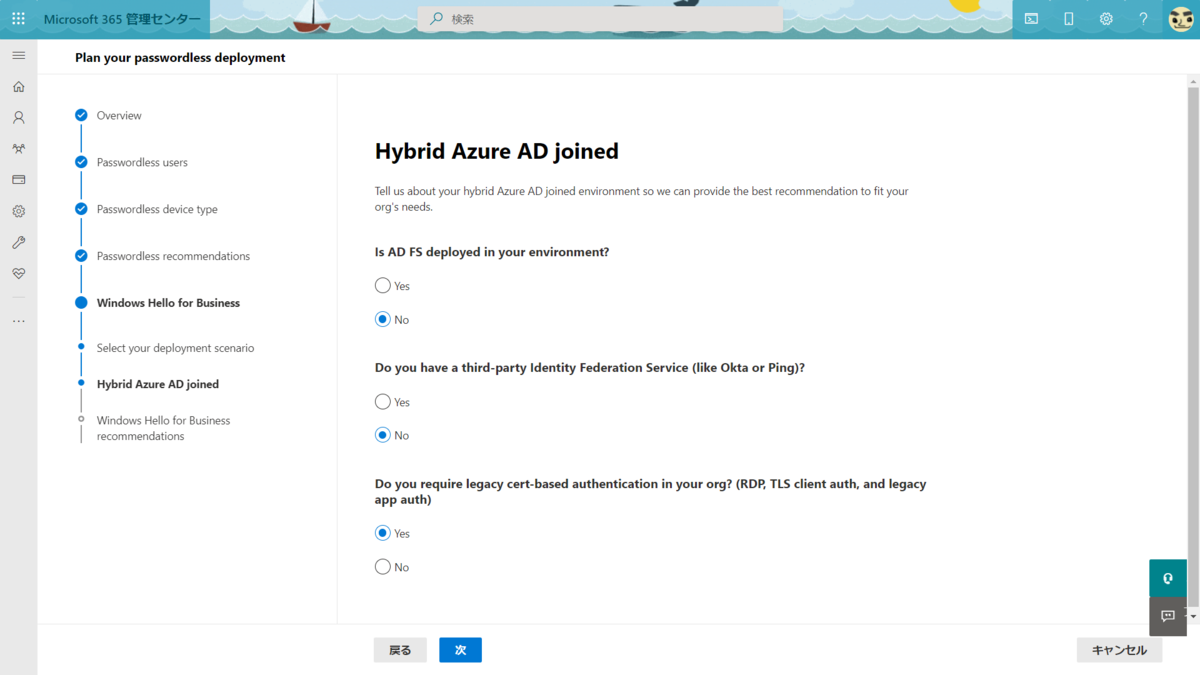Open Setup wrench icon in sidebar

click(x=18, y=243)
